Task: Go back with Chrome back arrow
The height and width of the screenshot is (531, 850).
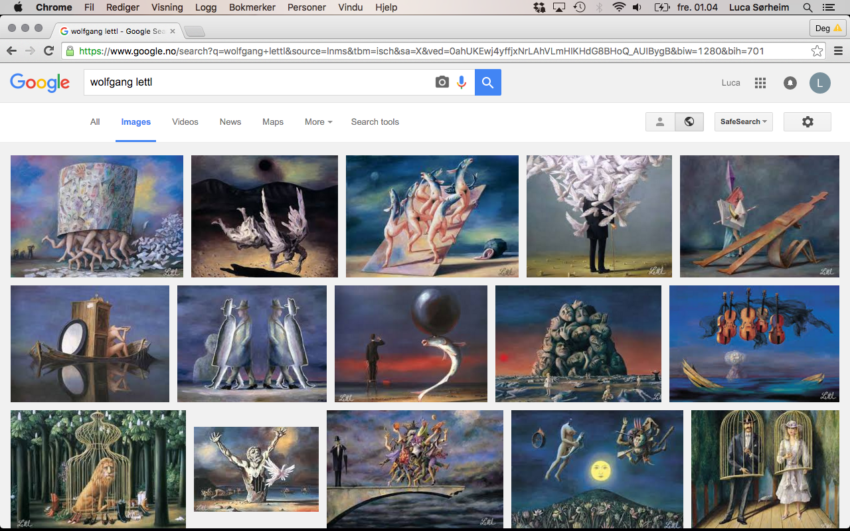Action: pyautogui.click(x=11, y=51)
